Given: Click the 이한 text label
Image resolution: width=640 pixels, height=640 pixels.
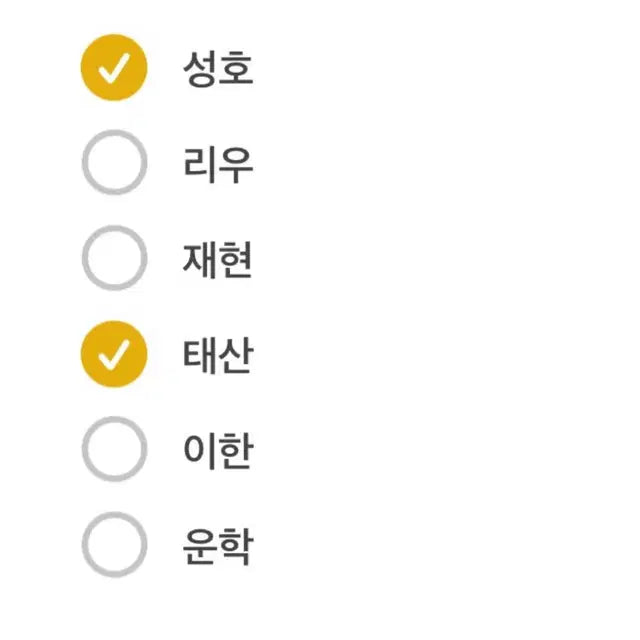Looking at the screenshot, I should tap(217, 450).
